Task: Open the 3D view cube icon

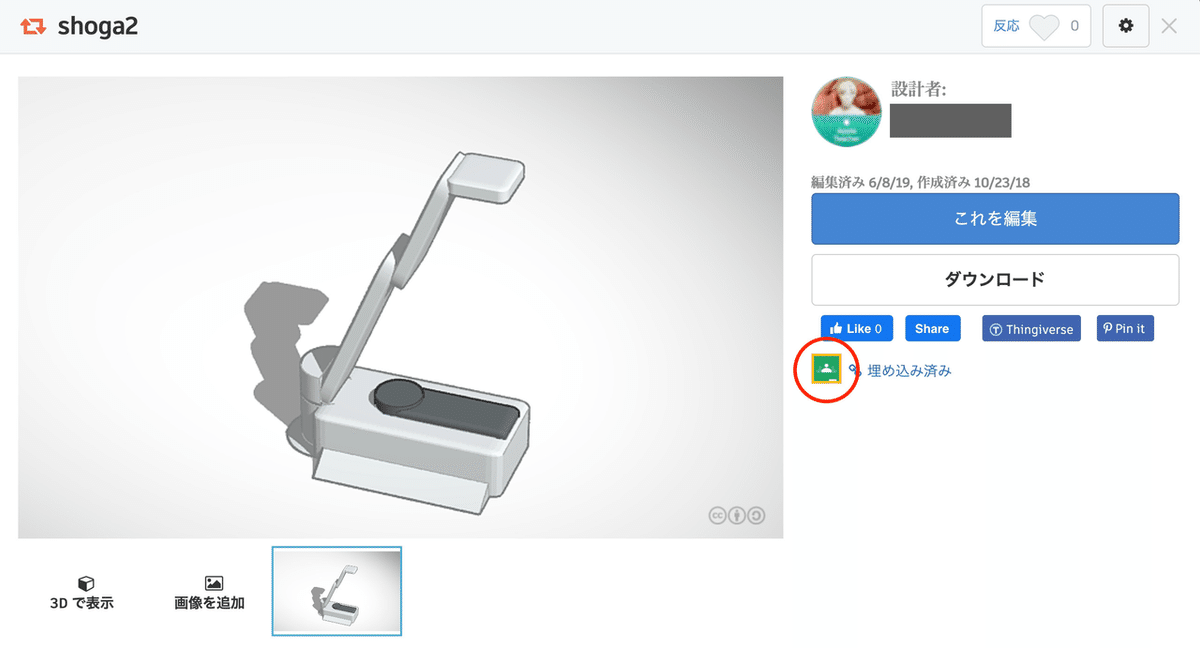Action: (86, 583)
